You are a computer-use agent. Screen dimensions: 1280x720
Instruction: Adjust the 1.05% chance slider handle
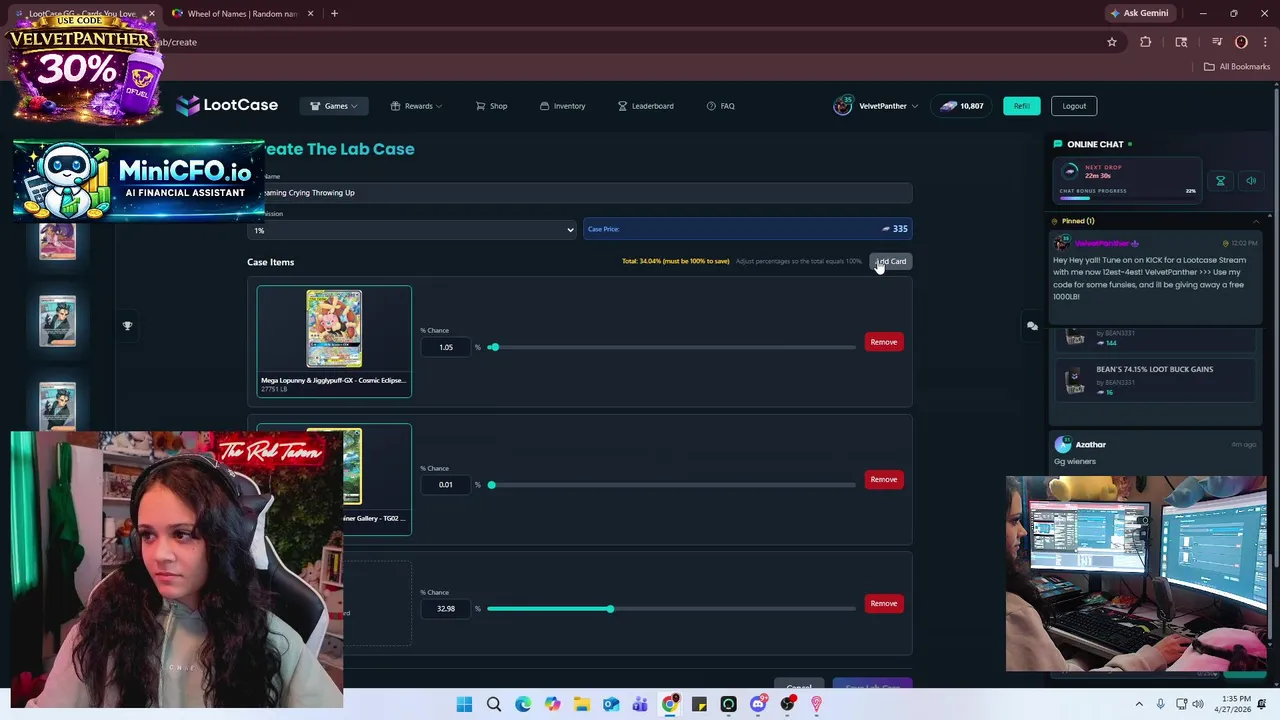(x=494, y=347)
